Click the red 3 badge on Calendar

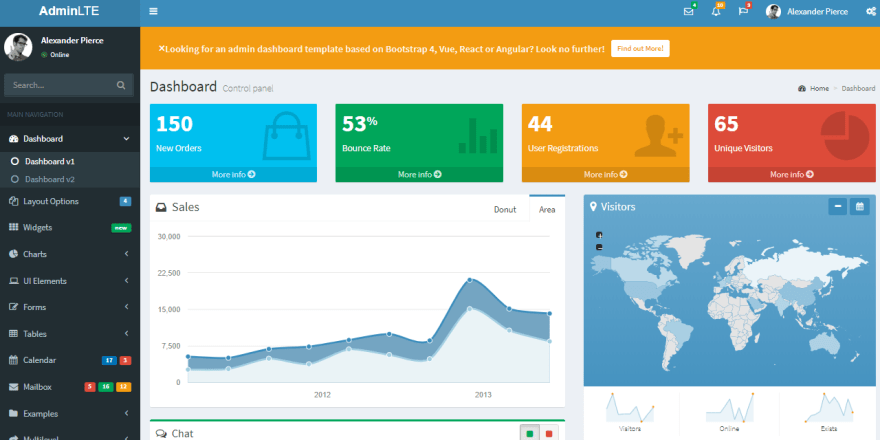pyautogui.click(x=125, y=360)
